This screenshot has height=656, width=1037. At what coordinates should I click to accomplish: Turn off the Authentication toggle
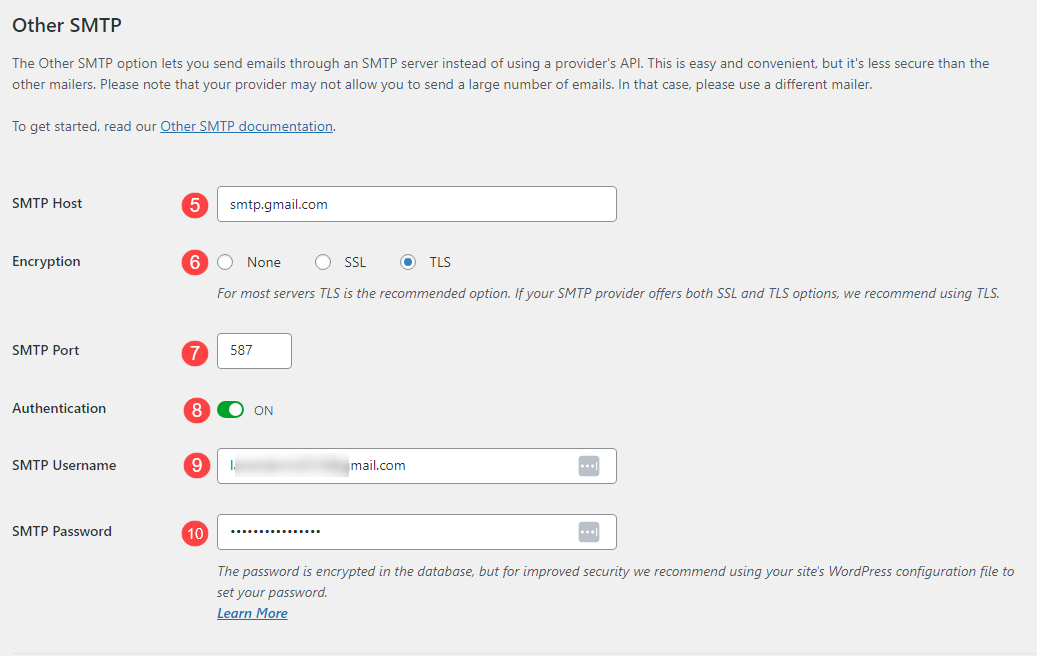click(x=231, y=410)
